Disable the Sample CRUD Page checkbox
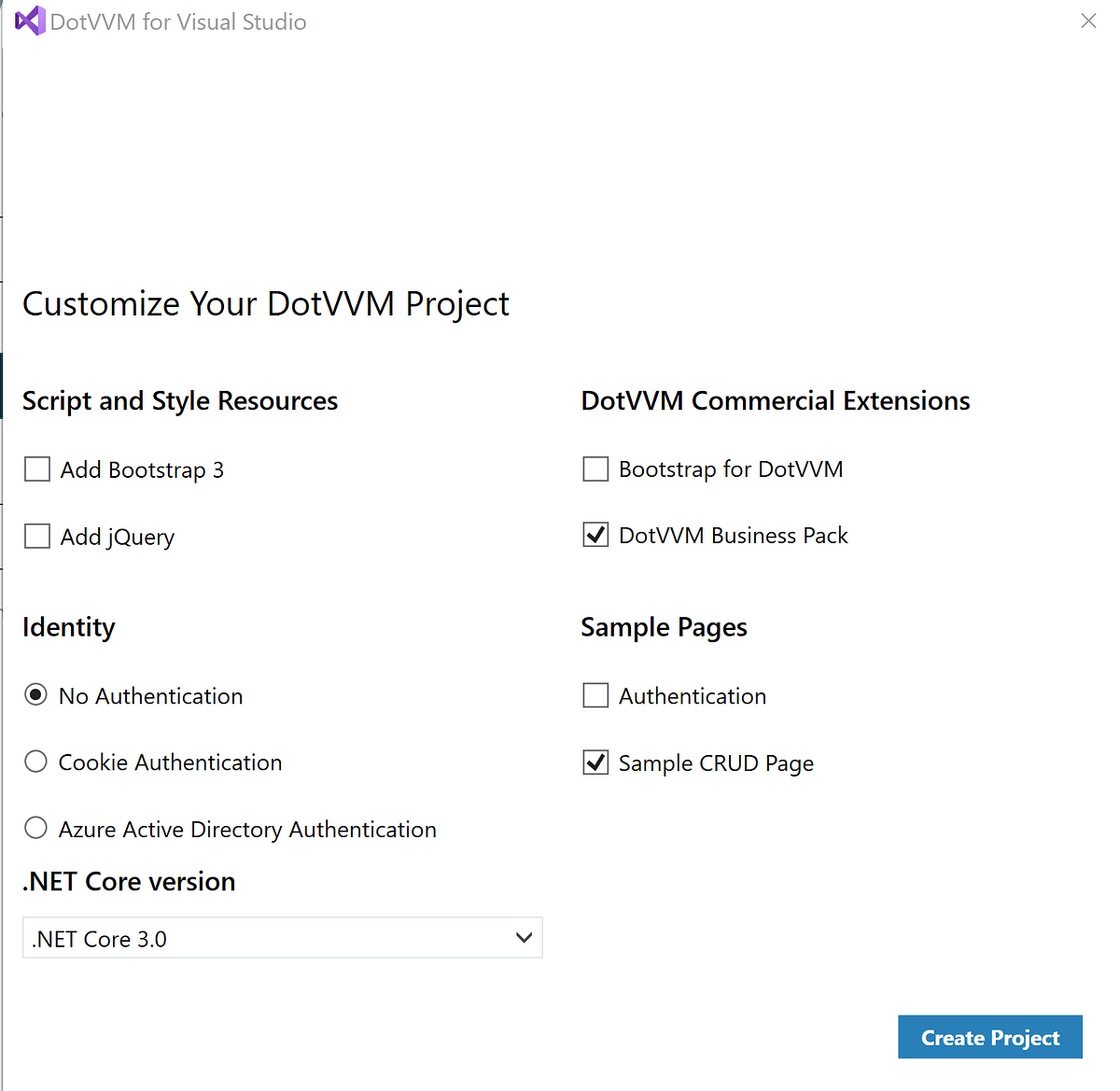 point(595,762)
